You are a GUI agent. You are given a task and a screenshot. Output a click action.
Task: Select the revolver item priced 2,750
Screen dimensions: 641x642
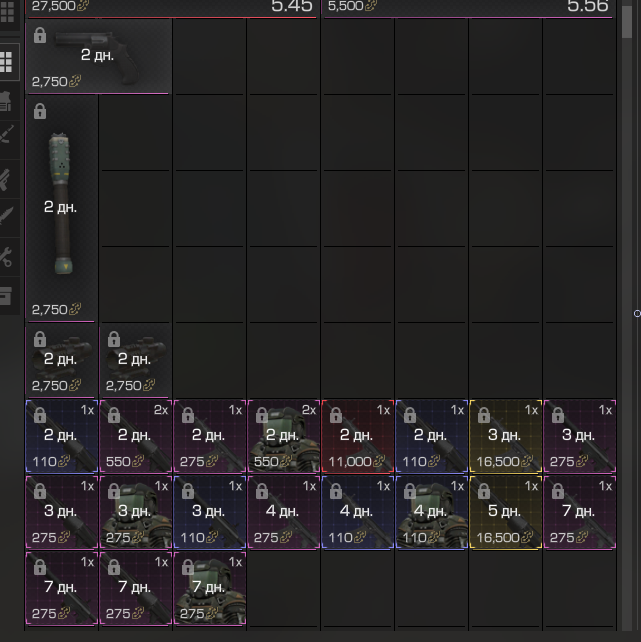[x=99, y=56]
